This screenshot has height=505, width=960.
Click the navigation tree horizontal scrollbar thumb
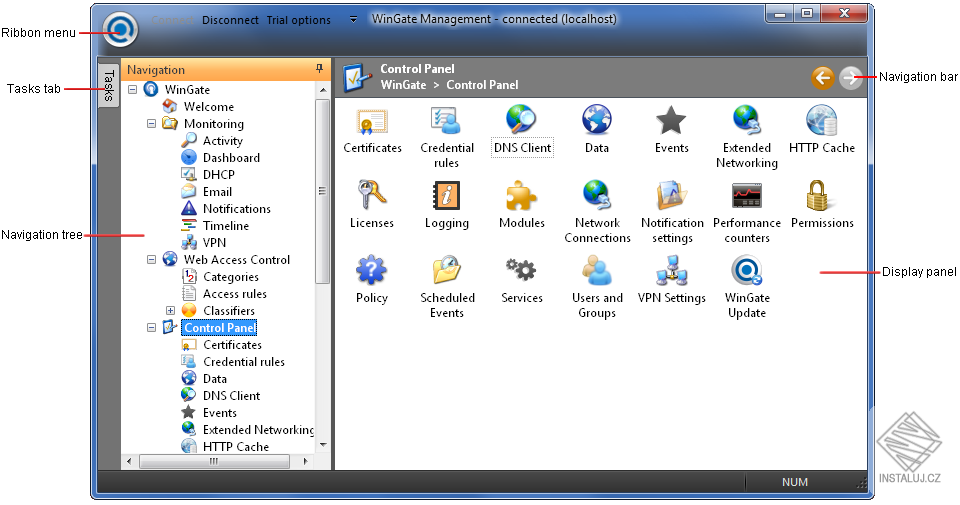[214, 461]
